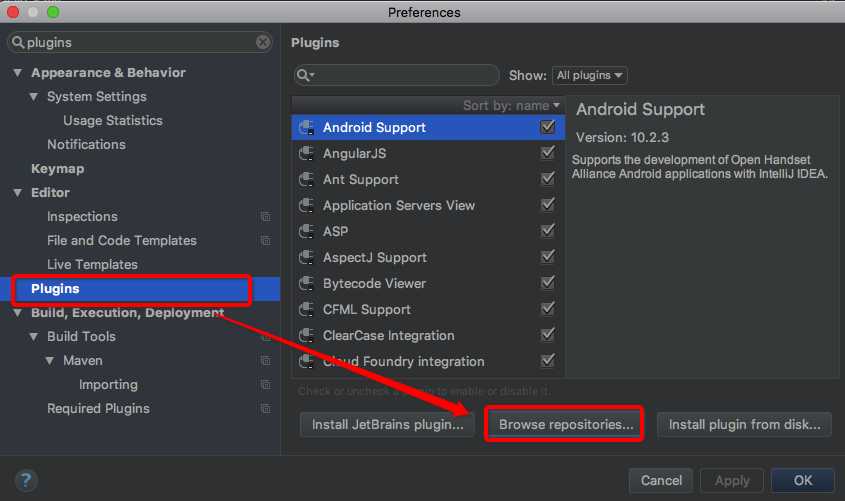Click the settings search field containing plugins

140,42
